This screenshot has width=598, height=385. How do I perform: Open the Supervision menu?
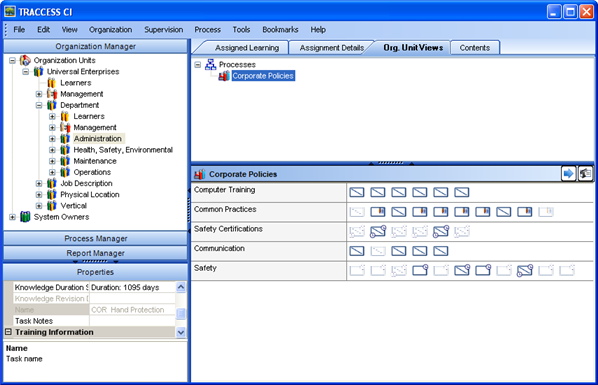coord(164,29)
